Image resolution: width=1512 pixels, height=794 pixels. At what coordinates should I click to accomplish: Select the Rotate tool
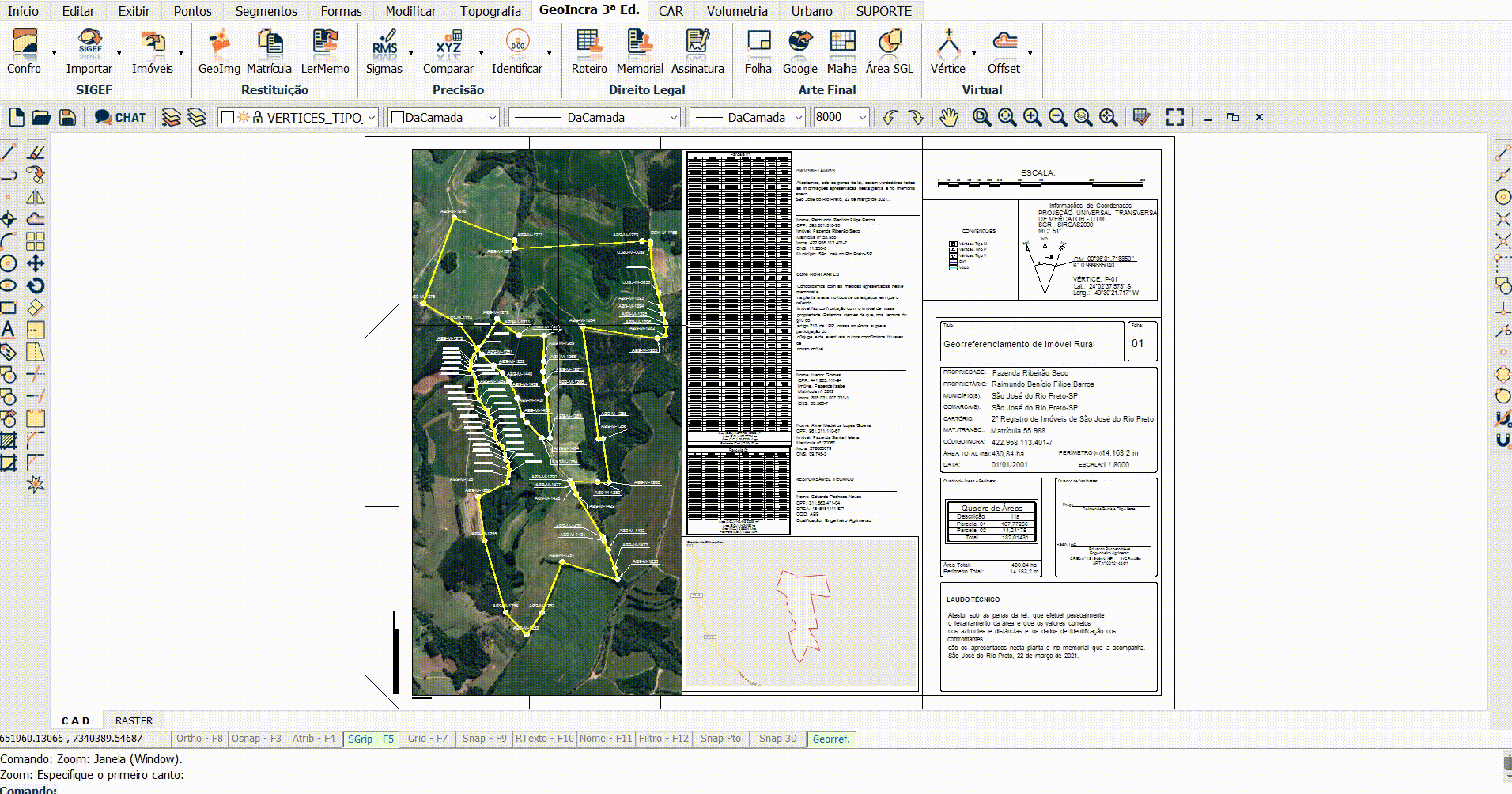tap(36, 285)
